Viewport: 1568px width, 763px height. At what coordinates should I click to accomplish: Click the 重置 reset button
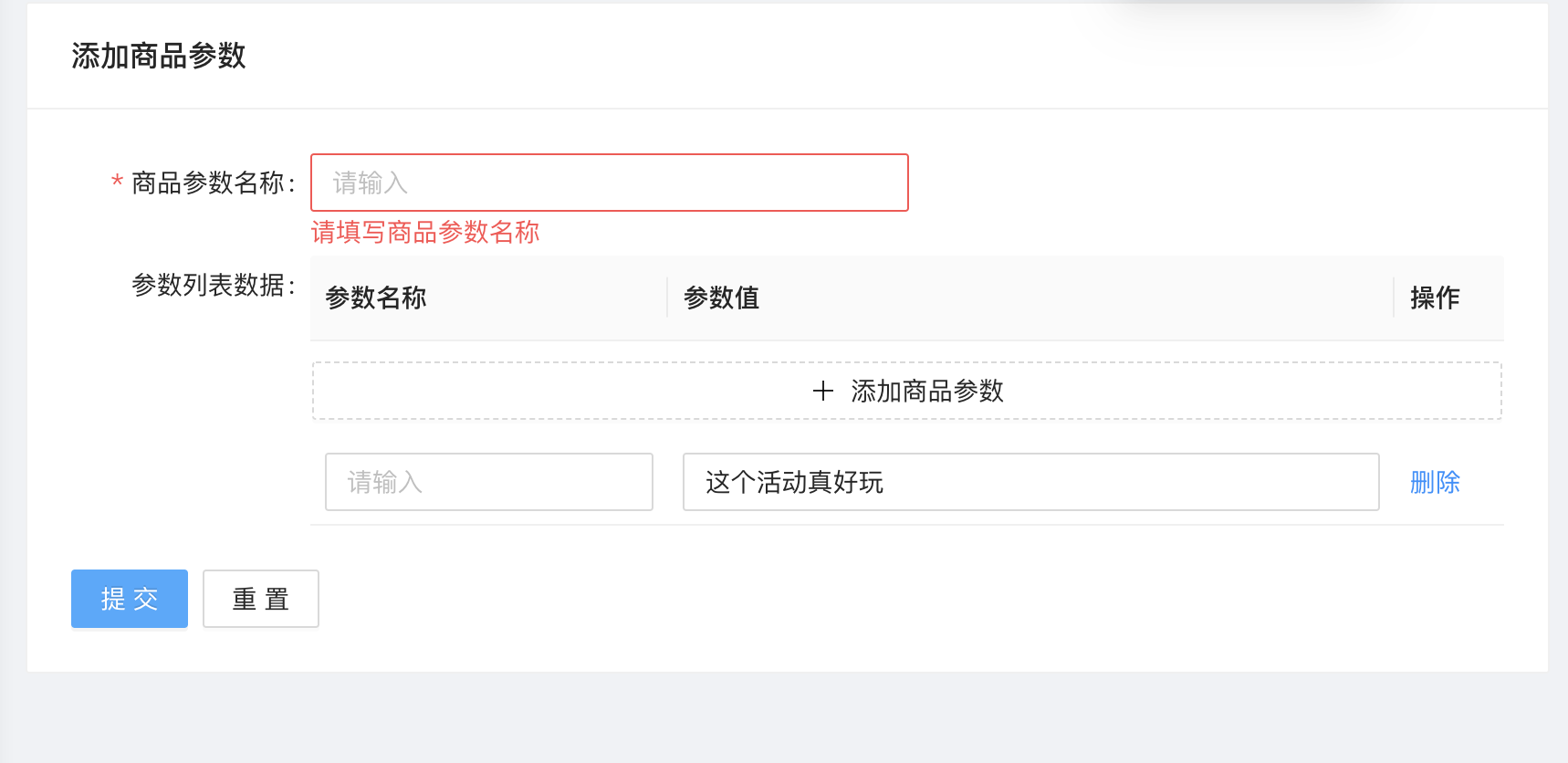pos(260,599)
